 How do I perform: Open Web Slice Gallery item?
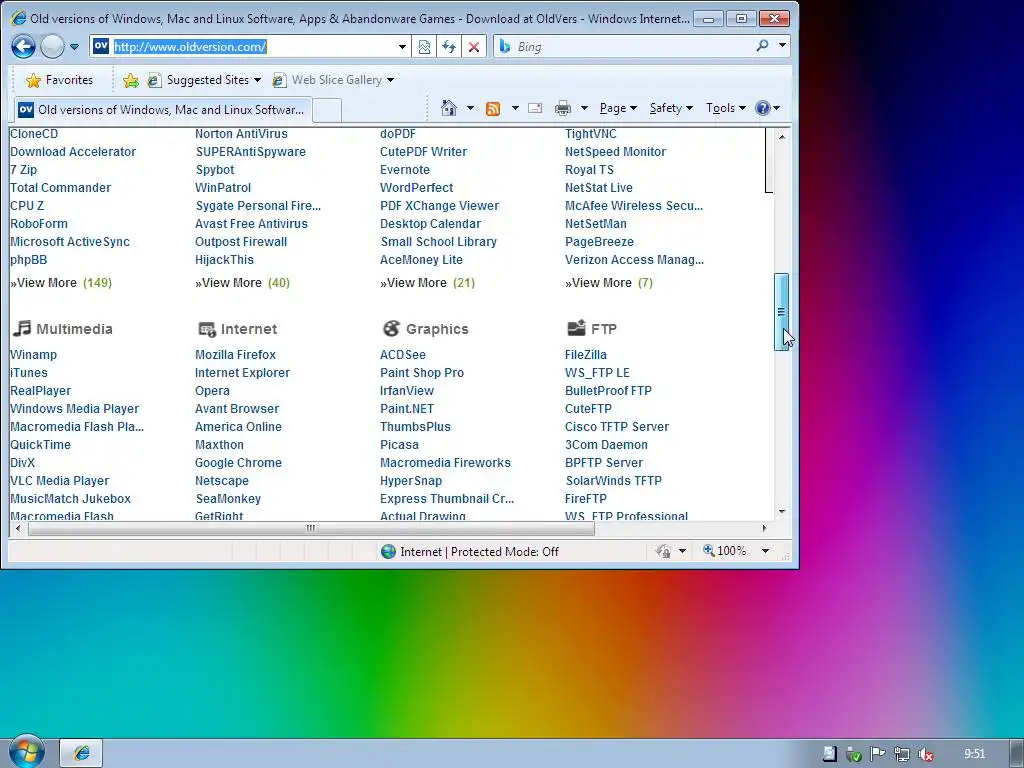point(333,80)
